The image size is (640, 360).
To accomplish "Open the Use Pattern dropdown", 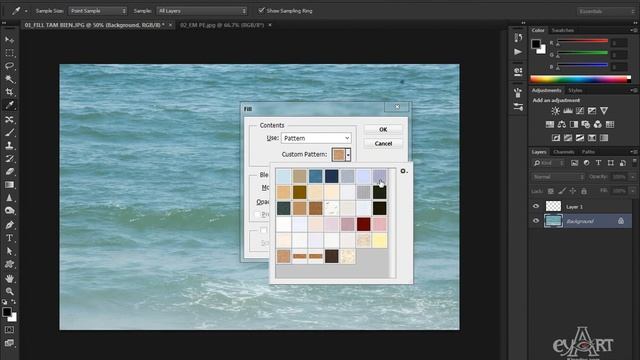I will pos(316,138).
